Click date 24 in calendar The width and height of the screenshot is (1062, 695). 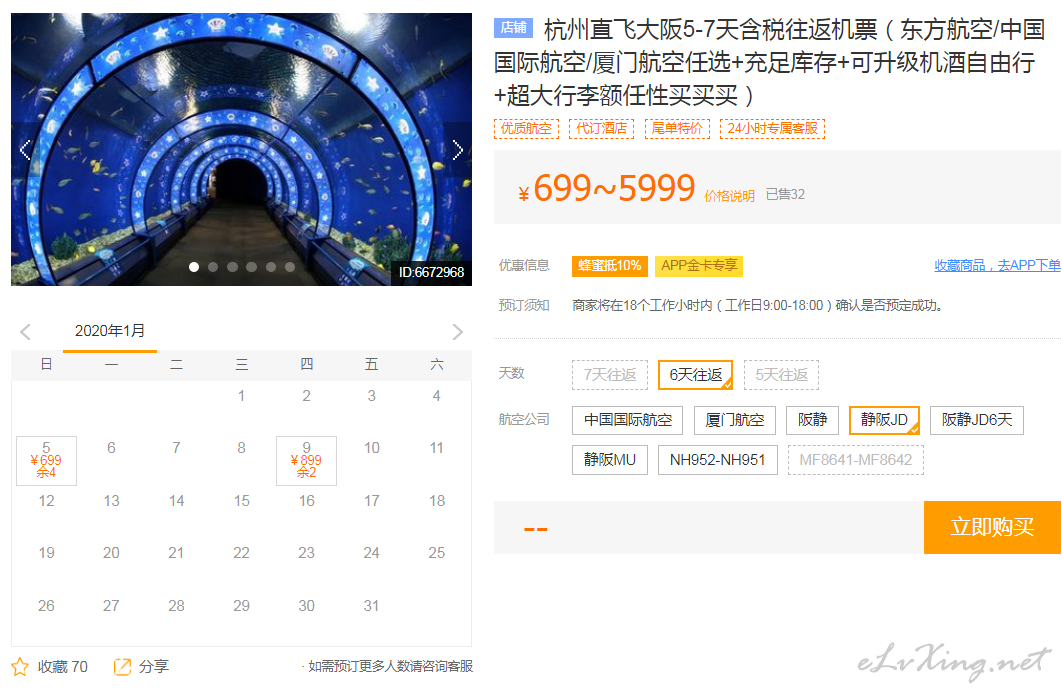point(371,553)
